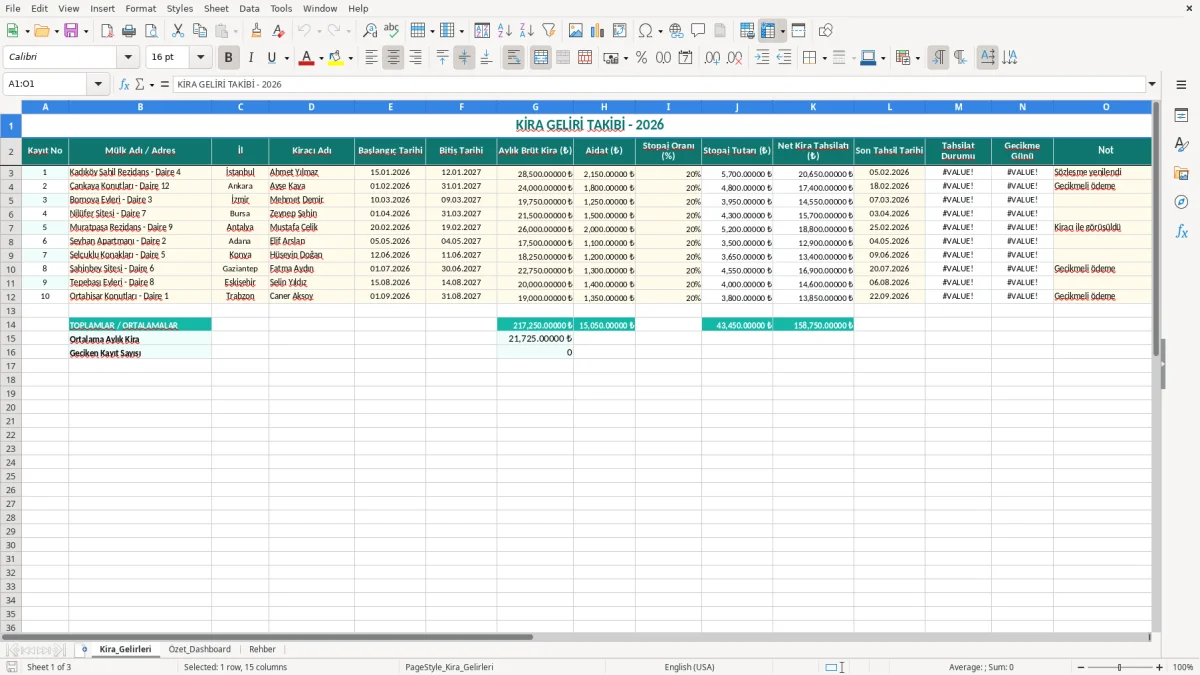The width and height of the screenshot is (1200, 675).
Task: Toggle italic formatting
Action: pyautogui.click(x=251, y=58)
